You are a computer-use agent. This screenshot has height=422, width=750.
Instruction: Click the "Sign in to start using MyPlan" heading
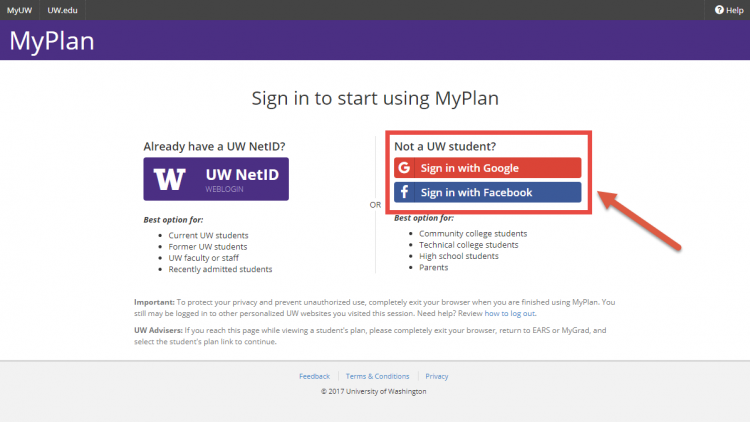pyautogui.click(x=375, y=99)
